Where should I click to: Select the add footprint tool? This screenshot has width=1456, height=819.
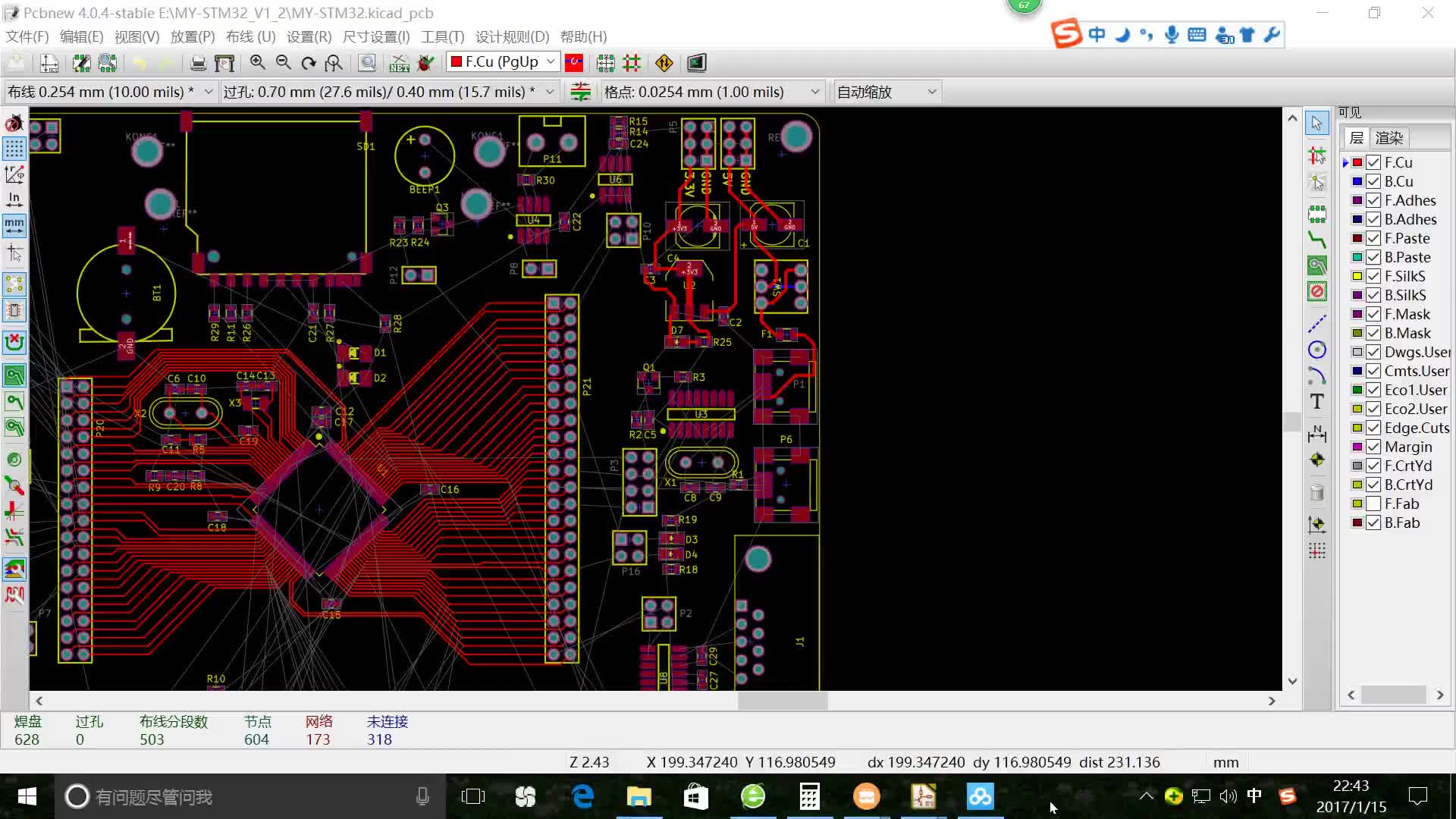click(1317, 215)
